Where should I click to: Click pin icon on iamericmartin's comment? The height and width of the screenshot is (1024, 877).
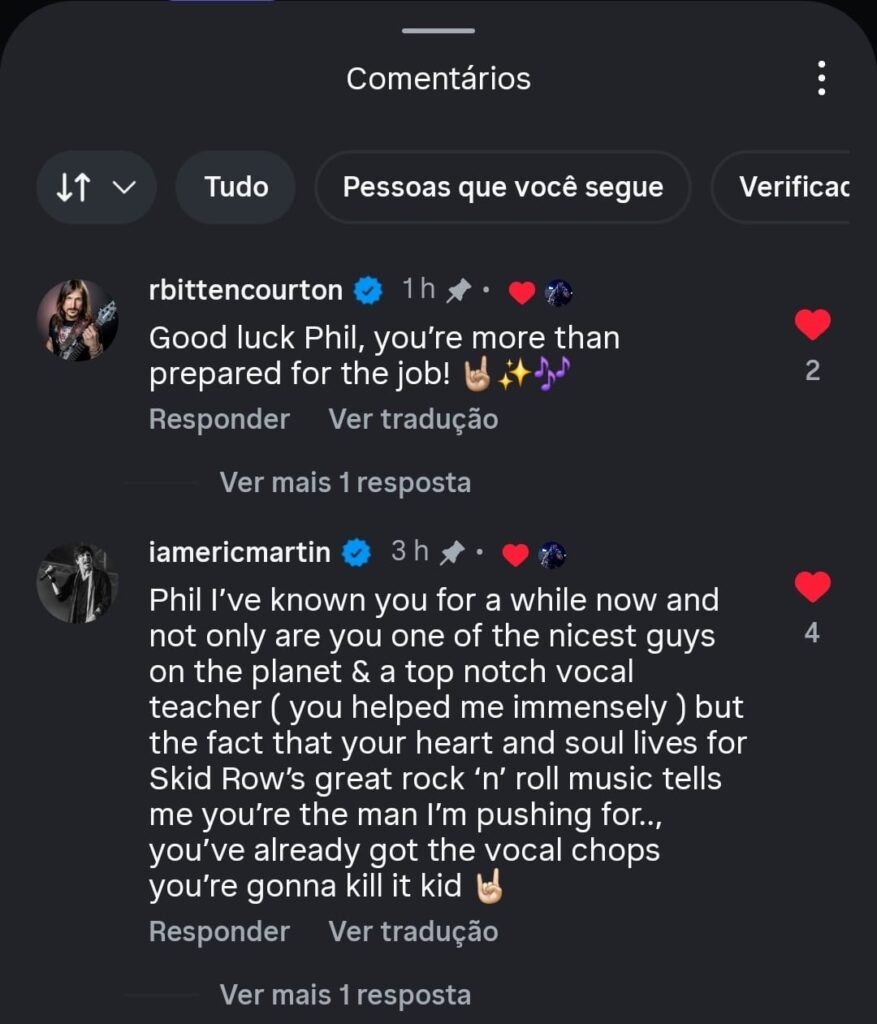coord(452,552)
